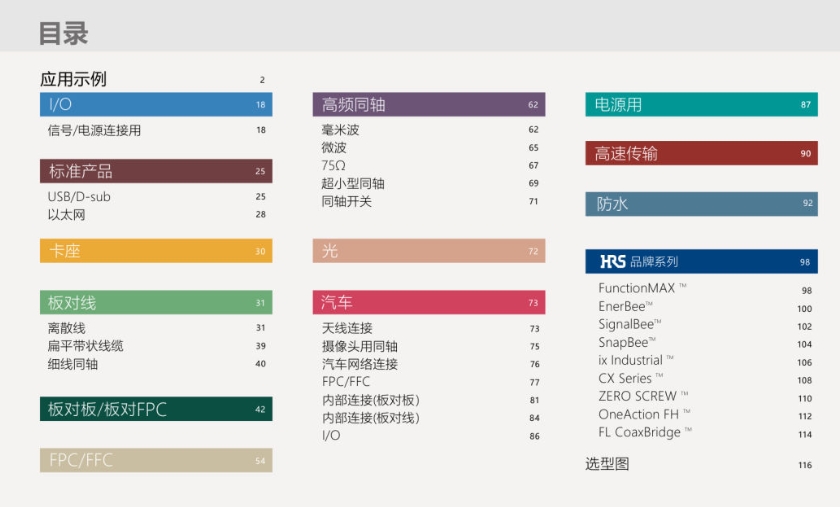
Task: Go to EnerBee entry
Action: (x=625, y=307)
